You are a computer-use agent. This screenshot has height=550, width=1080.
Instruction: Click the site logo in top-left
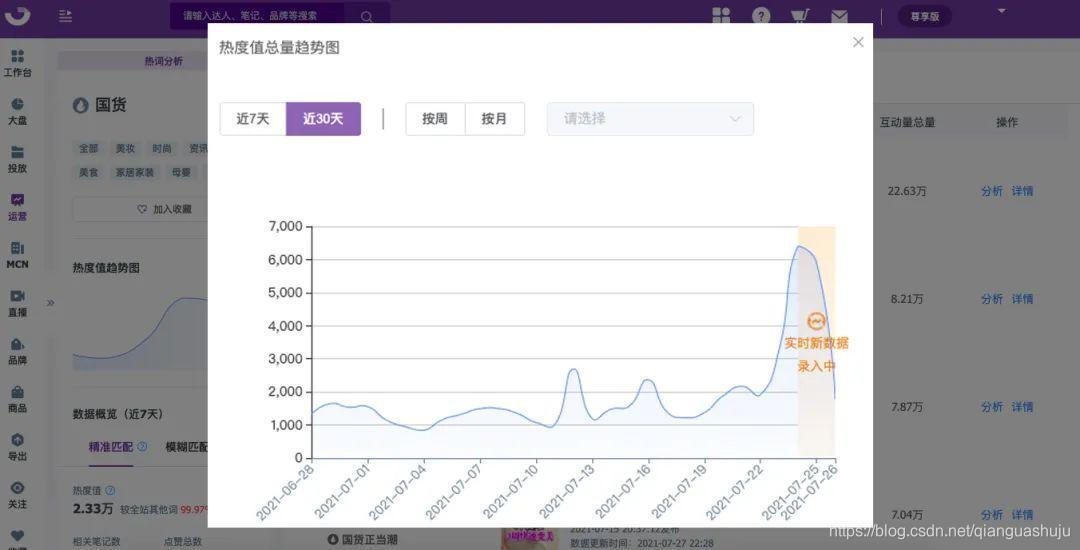pyautogui.click(x=17, y=15)
